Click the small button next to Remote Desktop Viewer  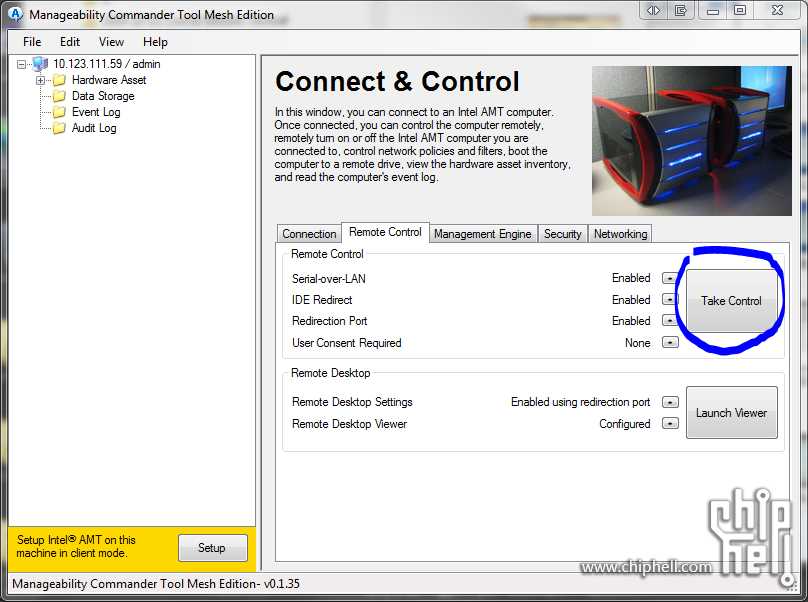click(x=670, y=424)
